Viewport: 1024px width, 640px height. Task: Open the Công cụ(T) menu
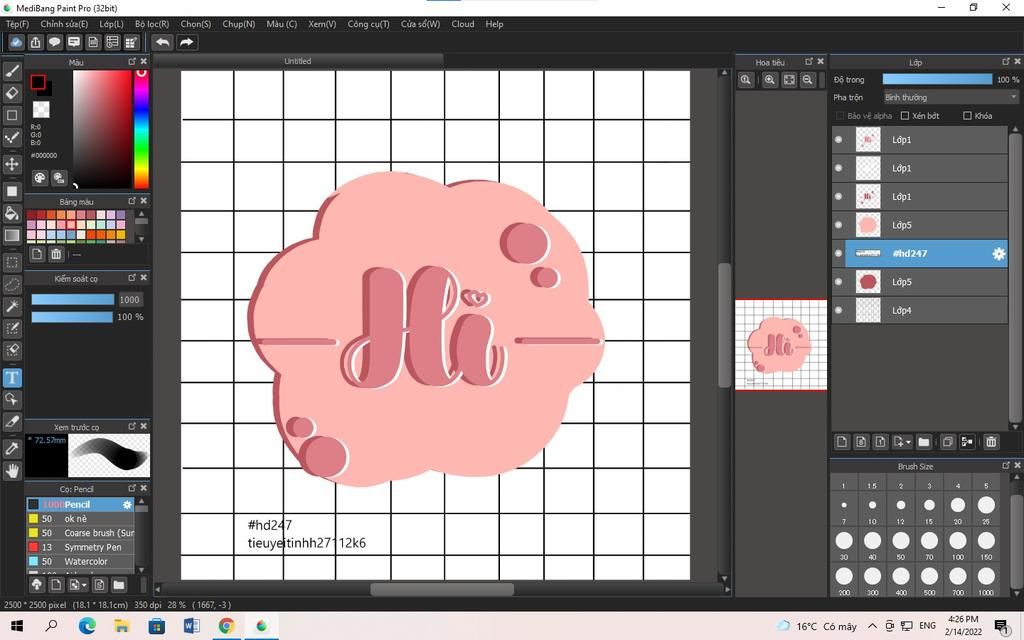[368, 24]
